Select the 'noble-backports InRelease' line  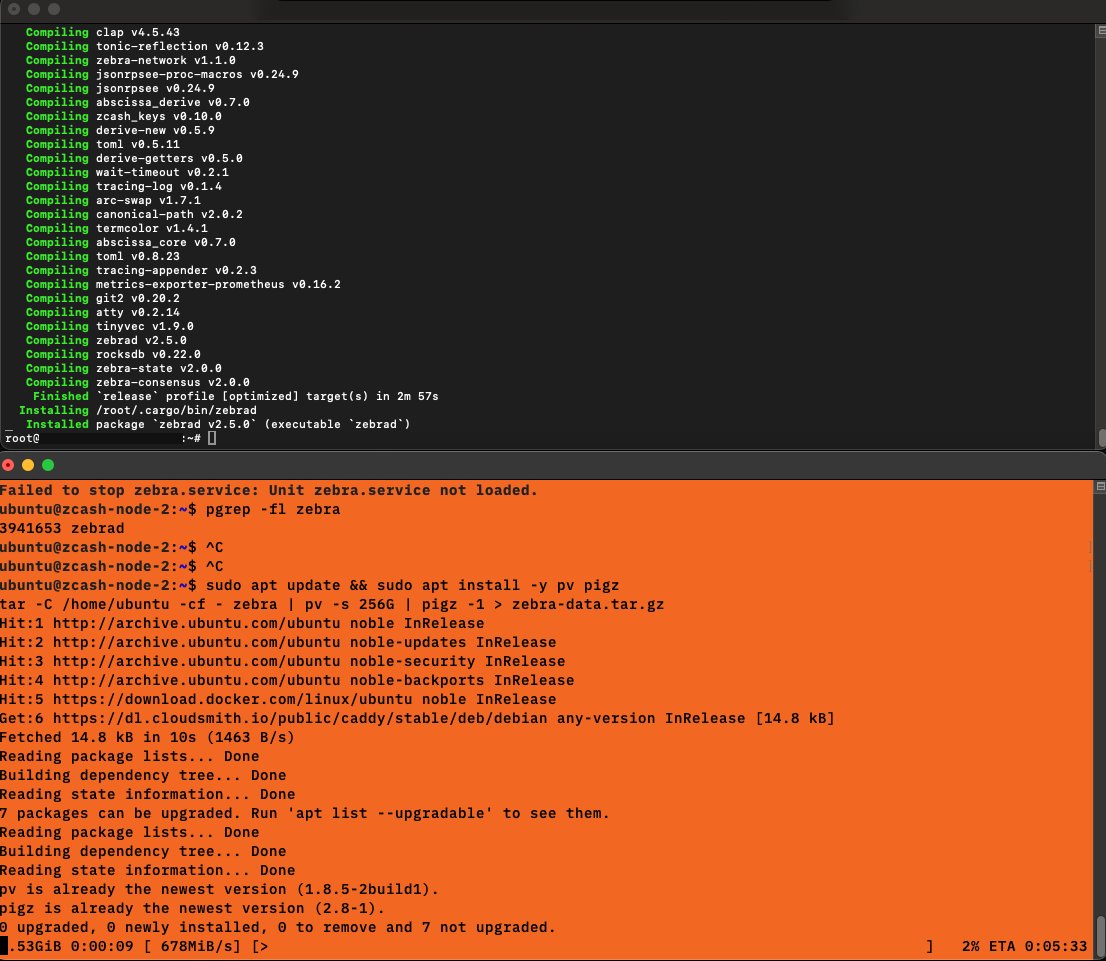click(287, 681)
